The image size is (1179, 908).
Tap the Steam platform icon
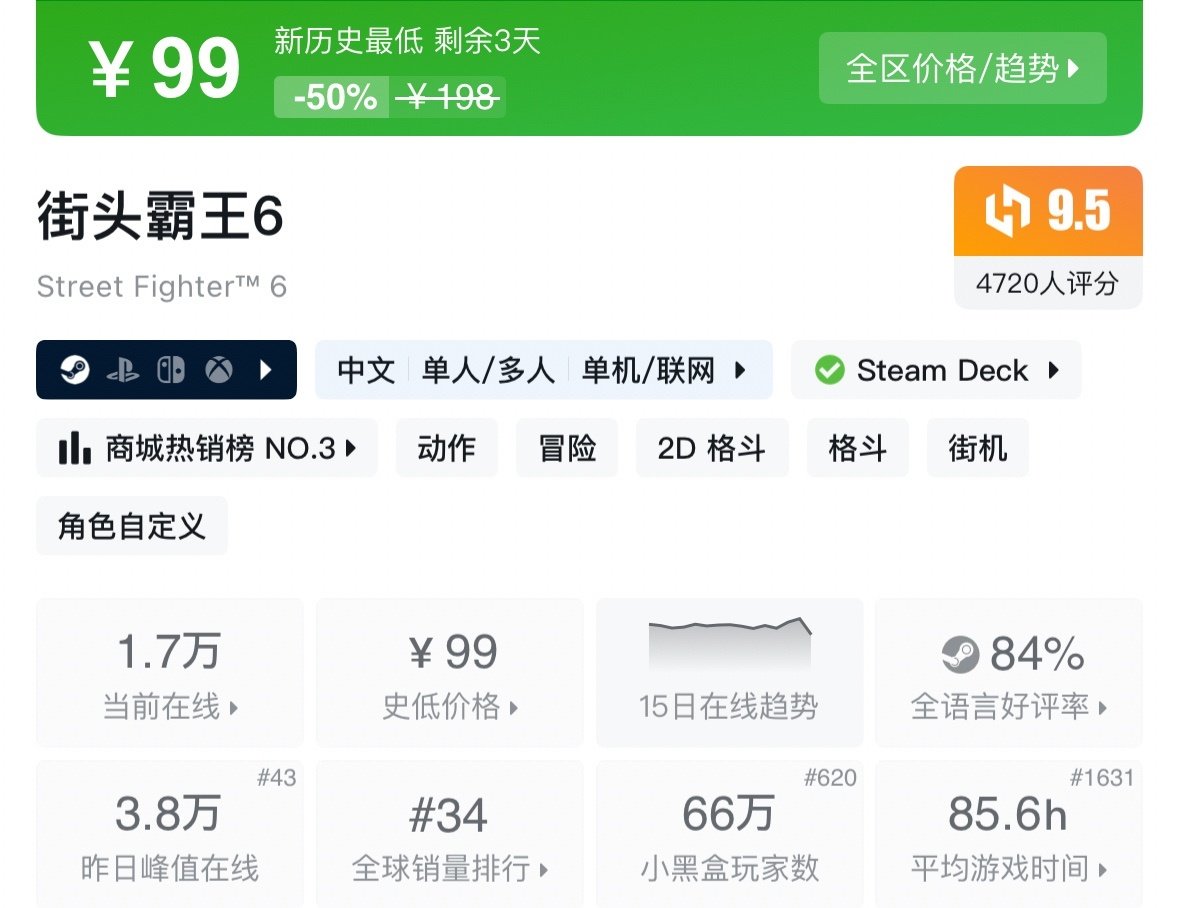[74, 370]
